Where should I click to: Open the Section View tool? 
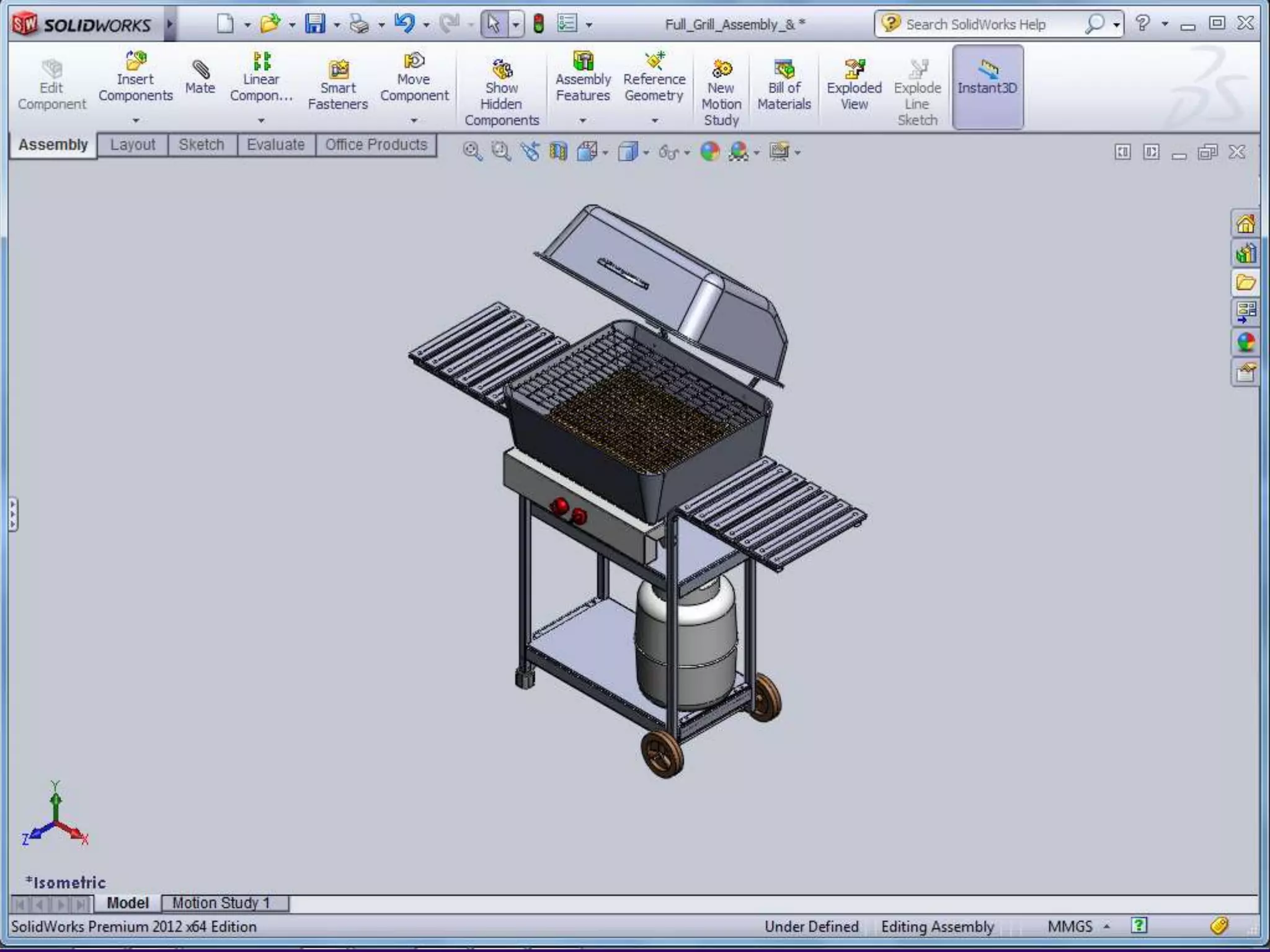coord(557,151)
